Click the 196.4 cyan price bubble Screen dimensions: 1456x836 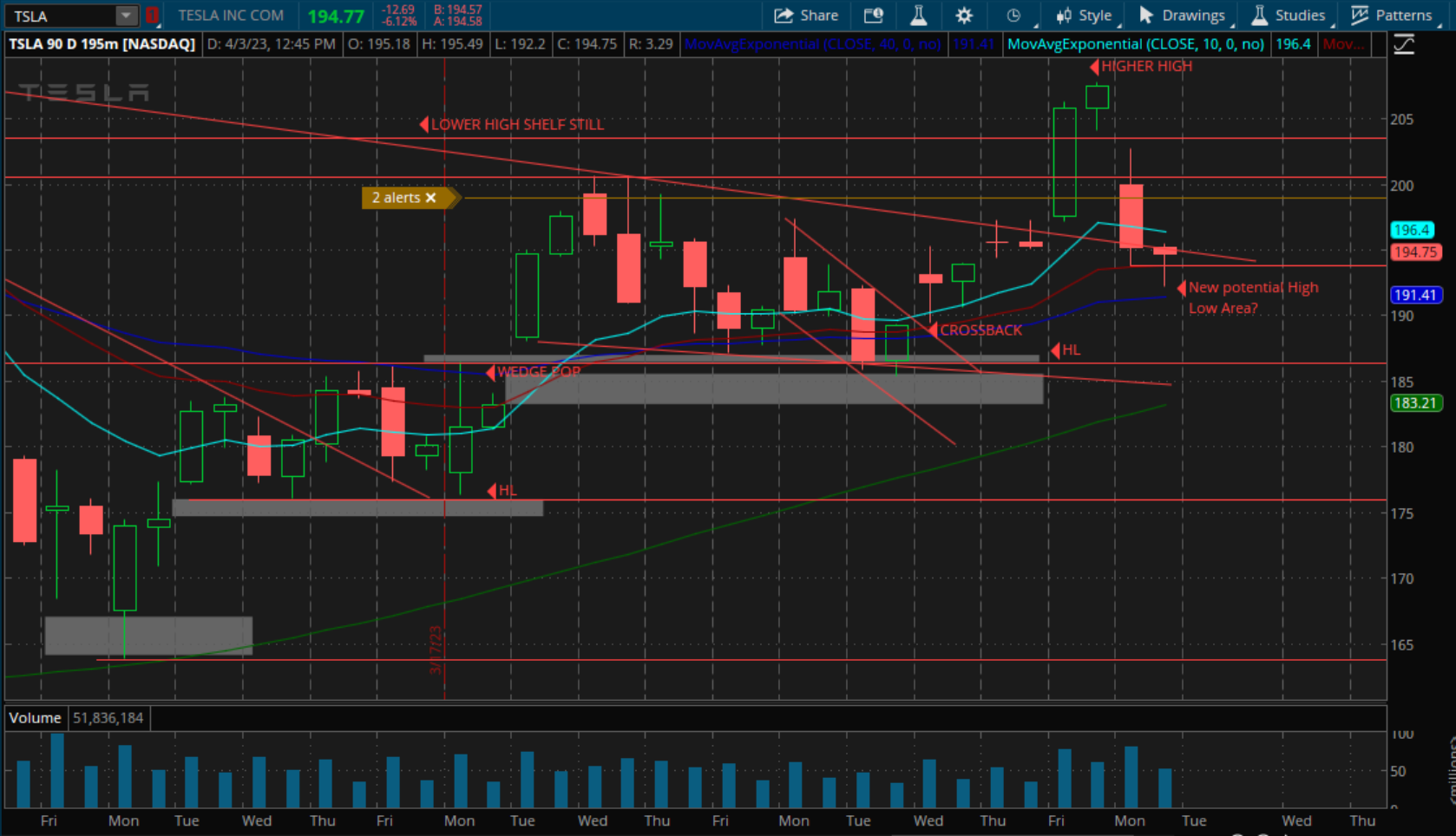tap(1412, 231)
